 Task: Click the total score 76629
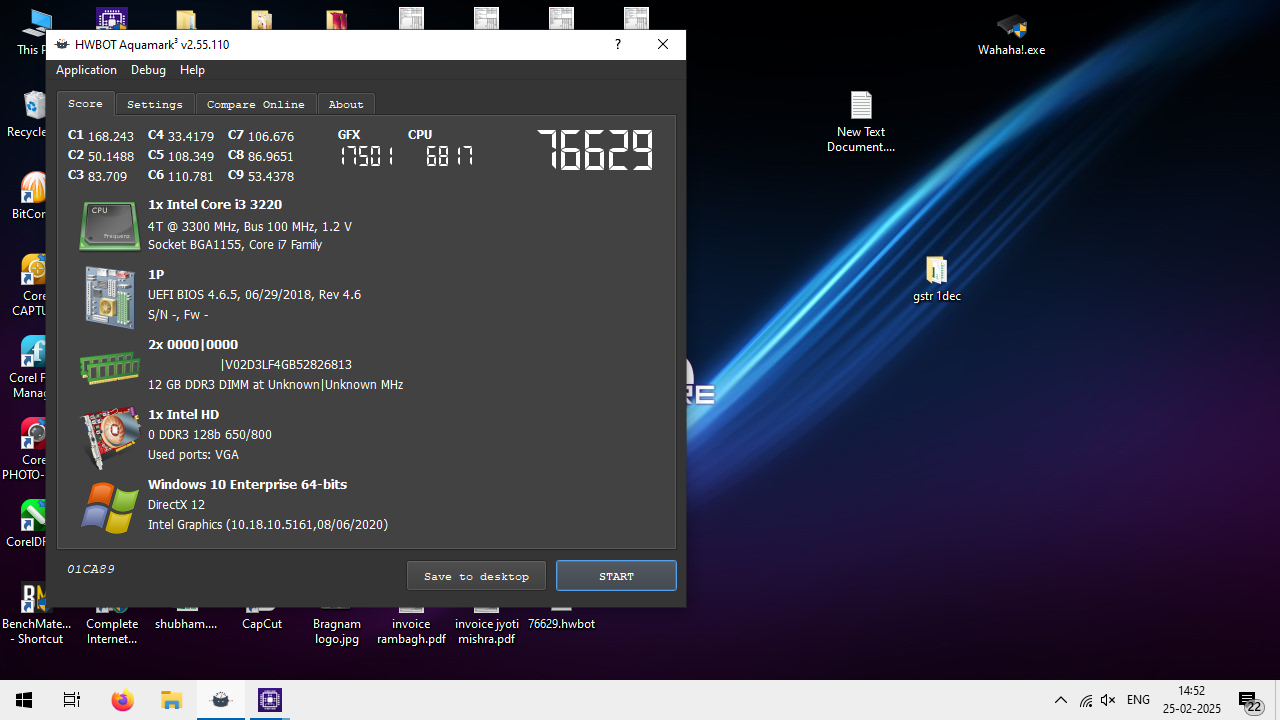tap(595, 151)
